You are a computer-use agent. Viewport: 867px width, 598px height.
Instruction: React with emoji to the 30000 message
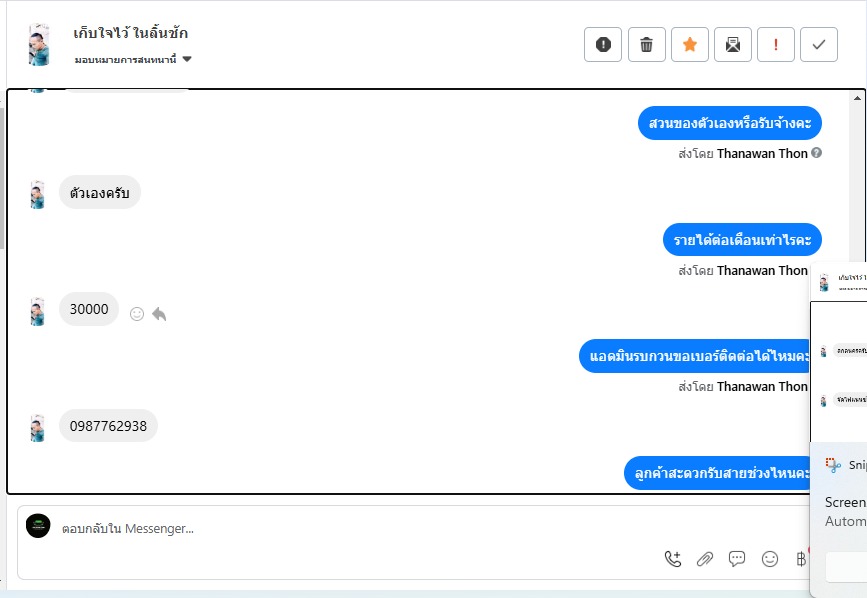click(x=137, y=314)
